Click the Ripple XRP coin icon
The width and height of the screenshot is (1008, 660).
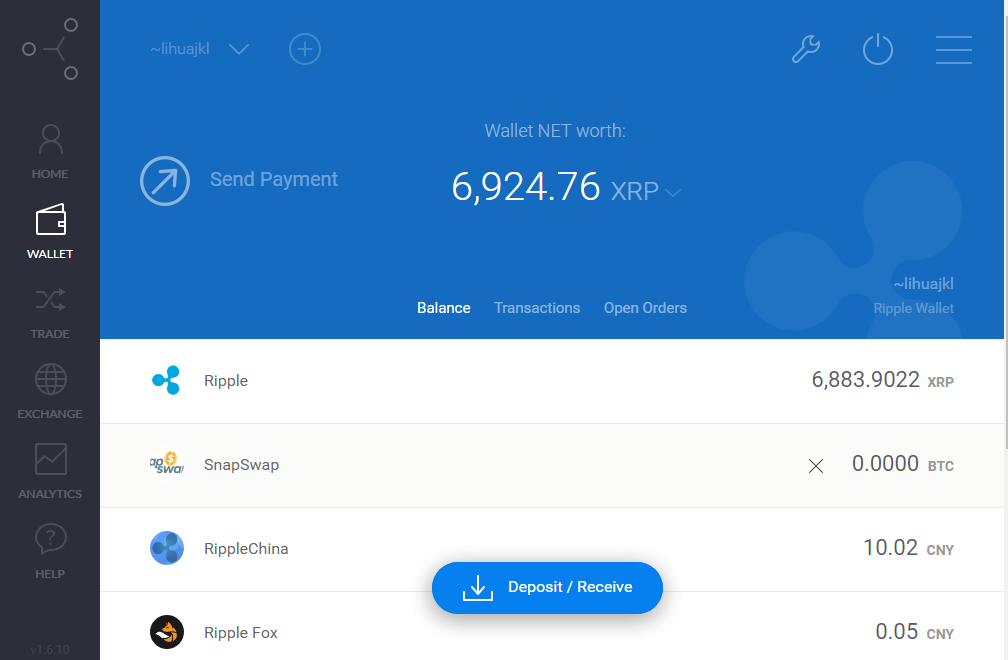pyautogui.click(x=166, y=380)
